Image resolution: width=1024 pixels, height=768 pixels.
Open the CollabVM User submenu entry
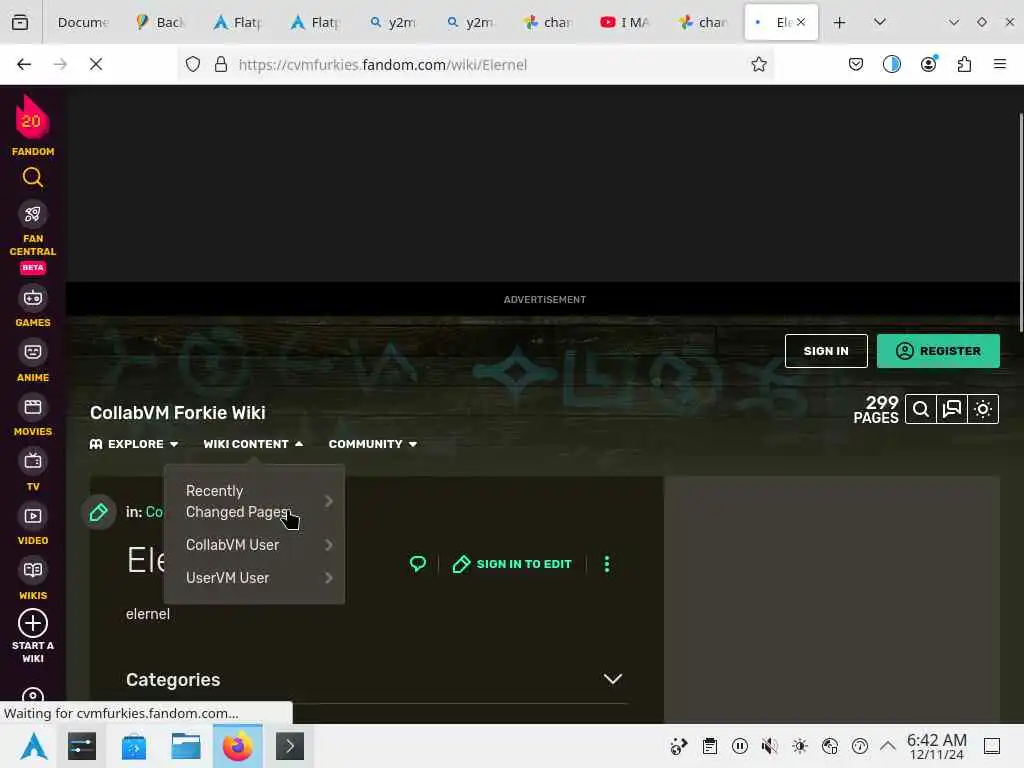coord(255,545)
